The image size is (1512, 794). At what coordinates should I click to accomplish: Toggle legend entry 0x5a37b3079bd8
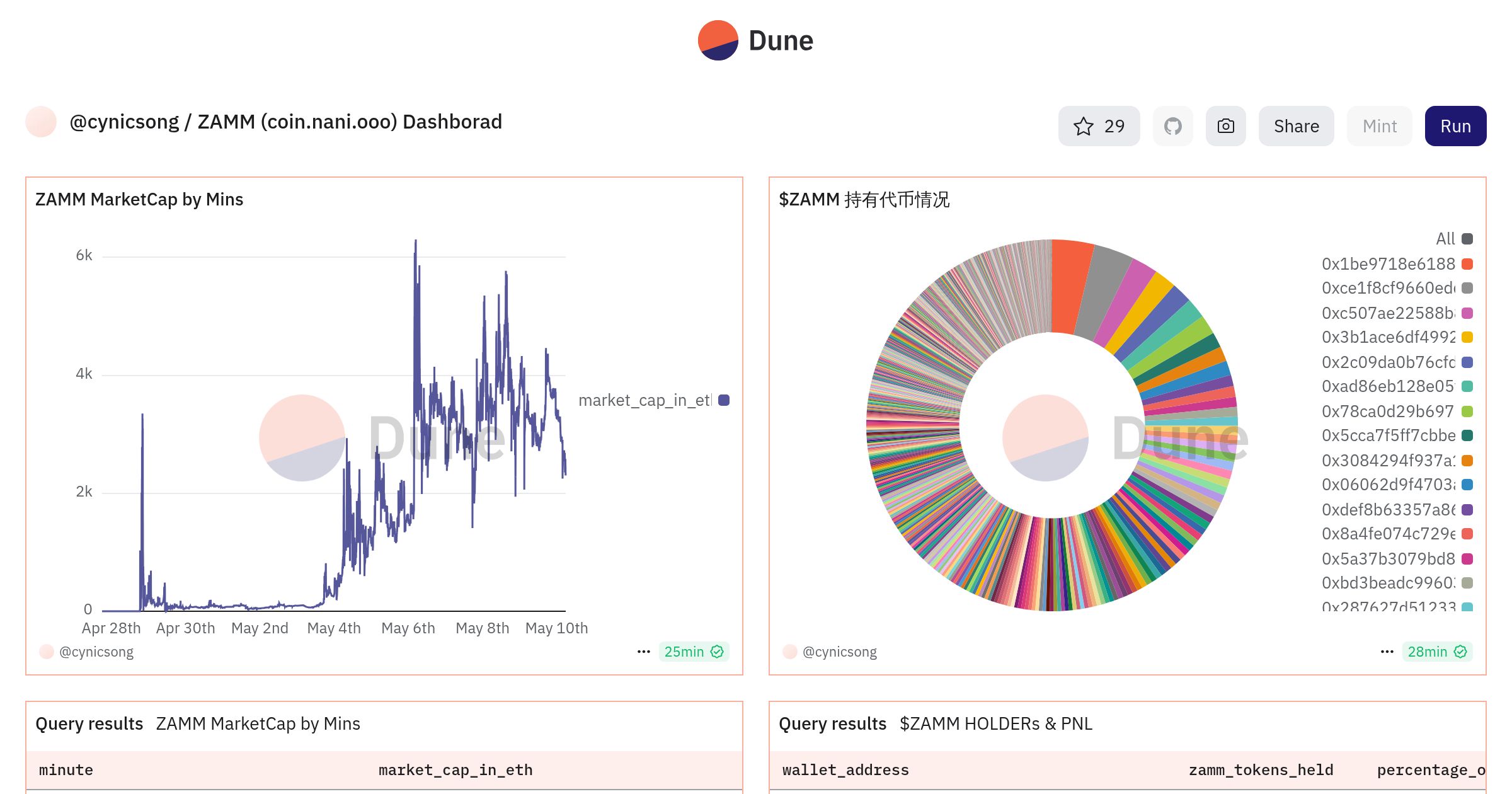point(1397,559)
